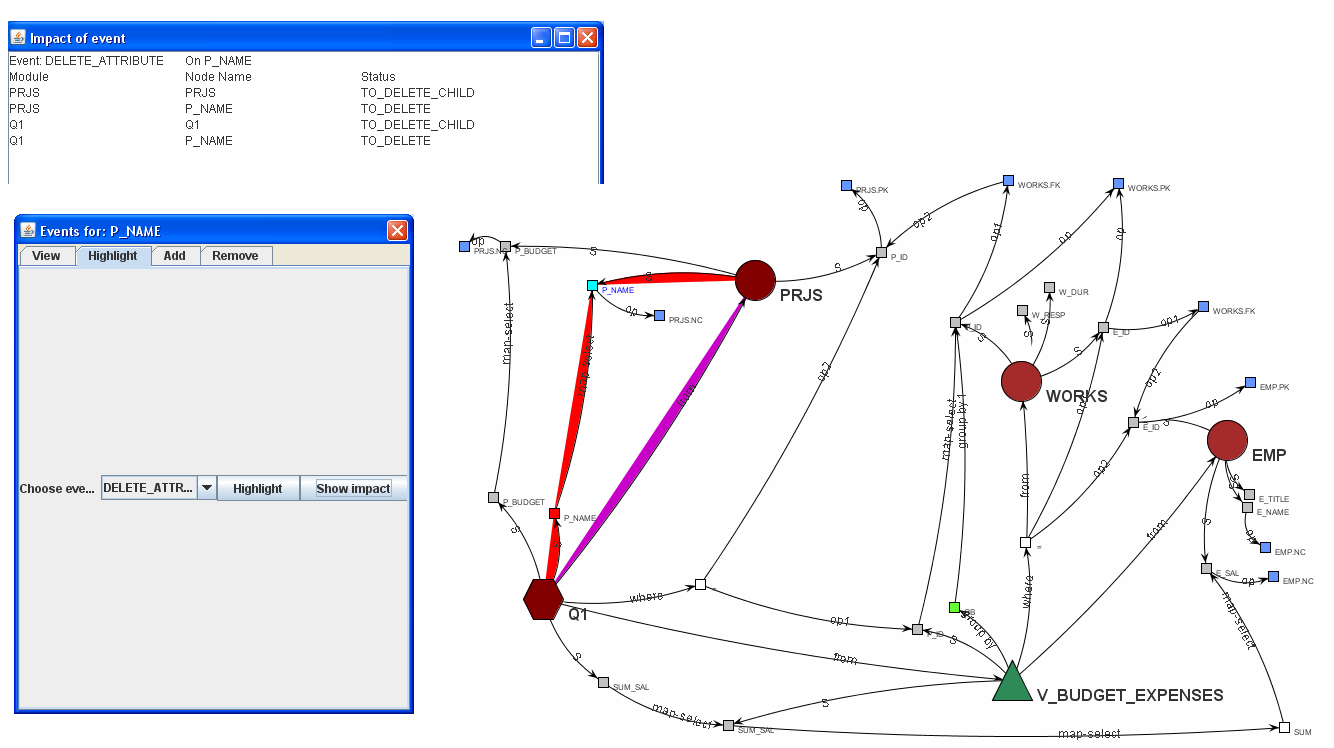The height and width of the screenshot is (748, 1334).
Task: Click the Java icon in Events for P_NAME title bar
Action: (28, 231)
